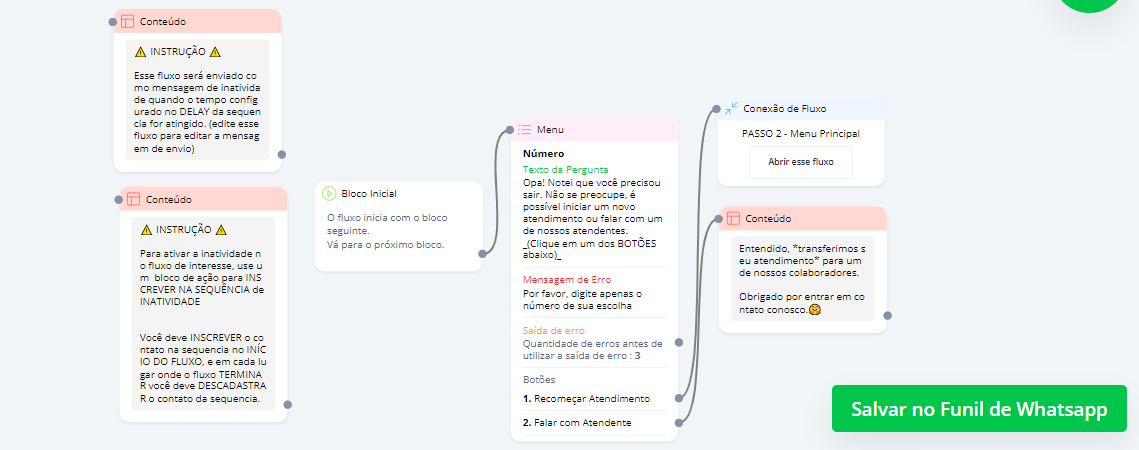The width and height of the screenshot is (1139, 450).
Task: Click the Falar com Atendente output connector
Action: (x=679, y=423)
